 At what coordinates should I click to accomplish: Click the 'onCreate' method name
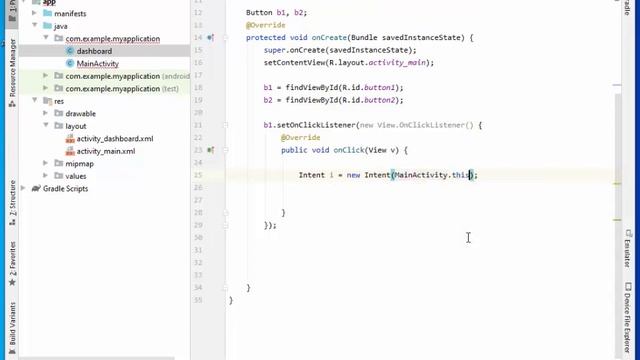329,38
